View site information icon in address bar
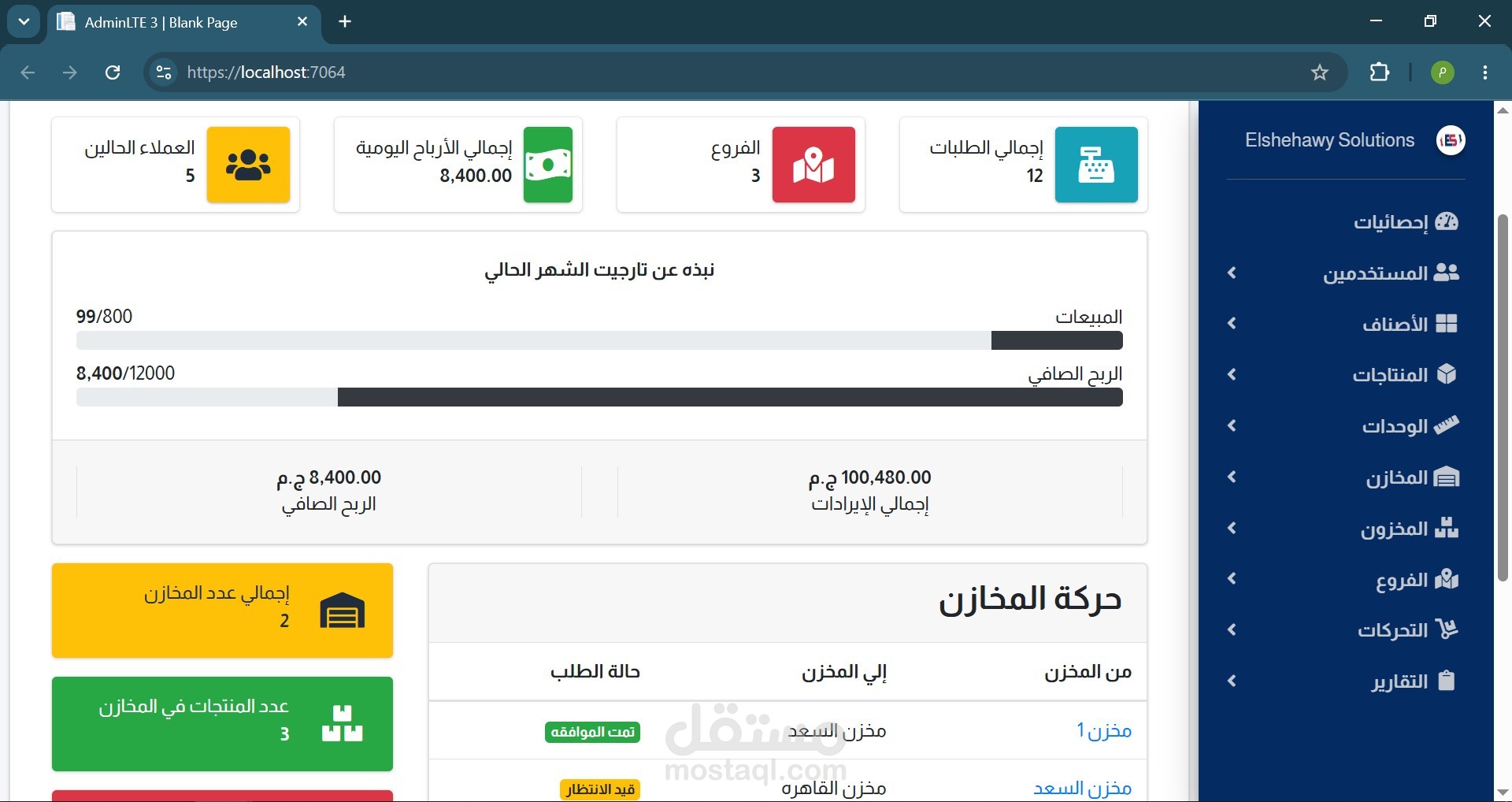Screen dimensions: 1512x802 (164, 72)
